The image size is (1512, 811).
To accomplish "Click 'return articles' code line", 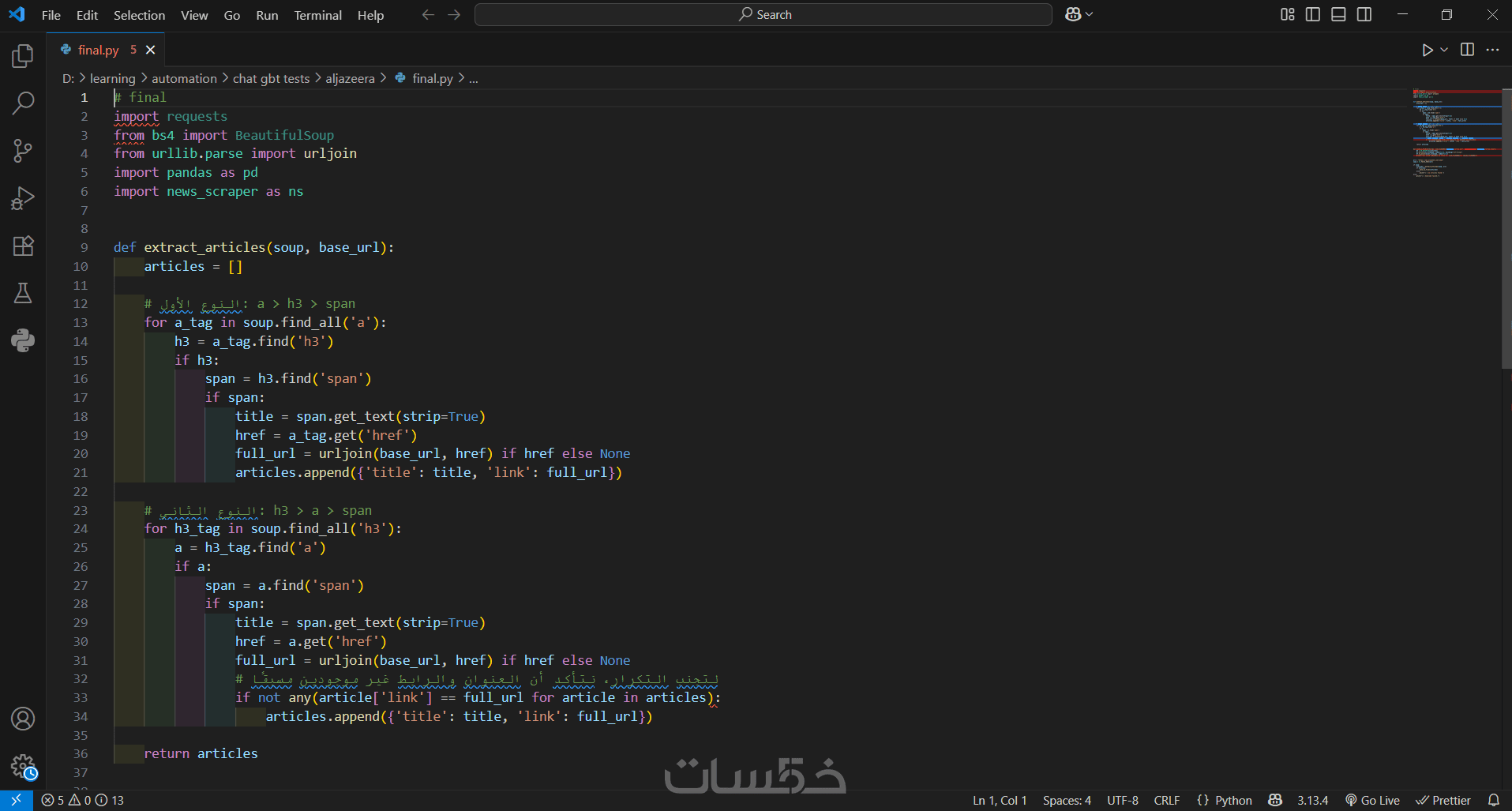I will coord(201,753).
